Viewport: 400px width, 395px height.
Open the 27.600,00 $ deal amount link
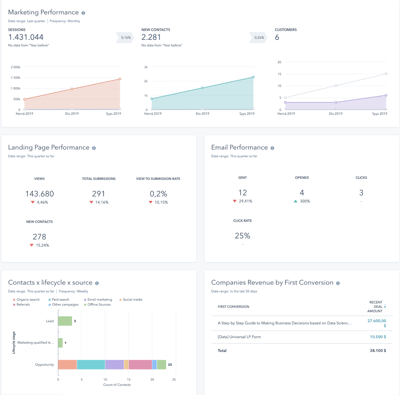(377, 323)
